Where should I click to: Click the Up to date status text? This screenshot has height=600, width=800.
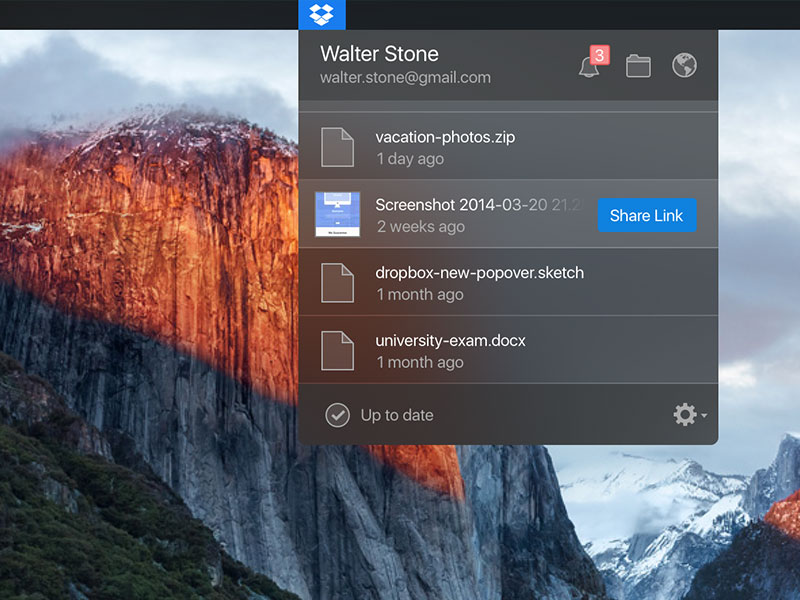pos(396,414)
